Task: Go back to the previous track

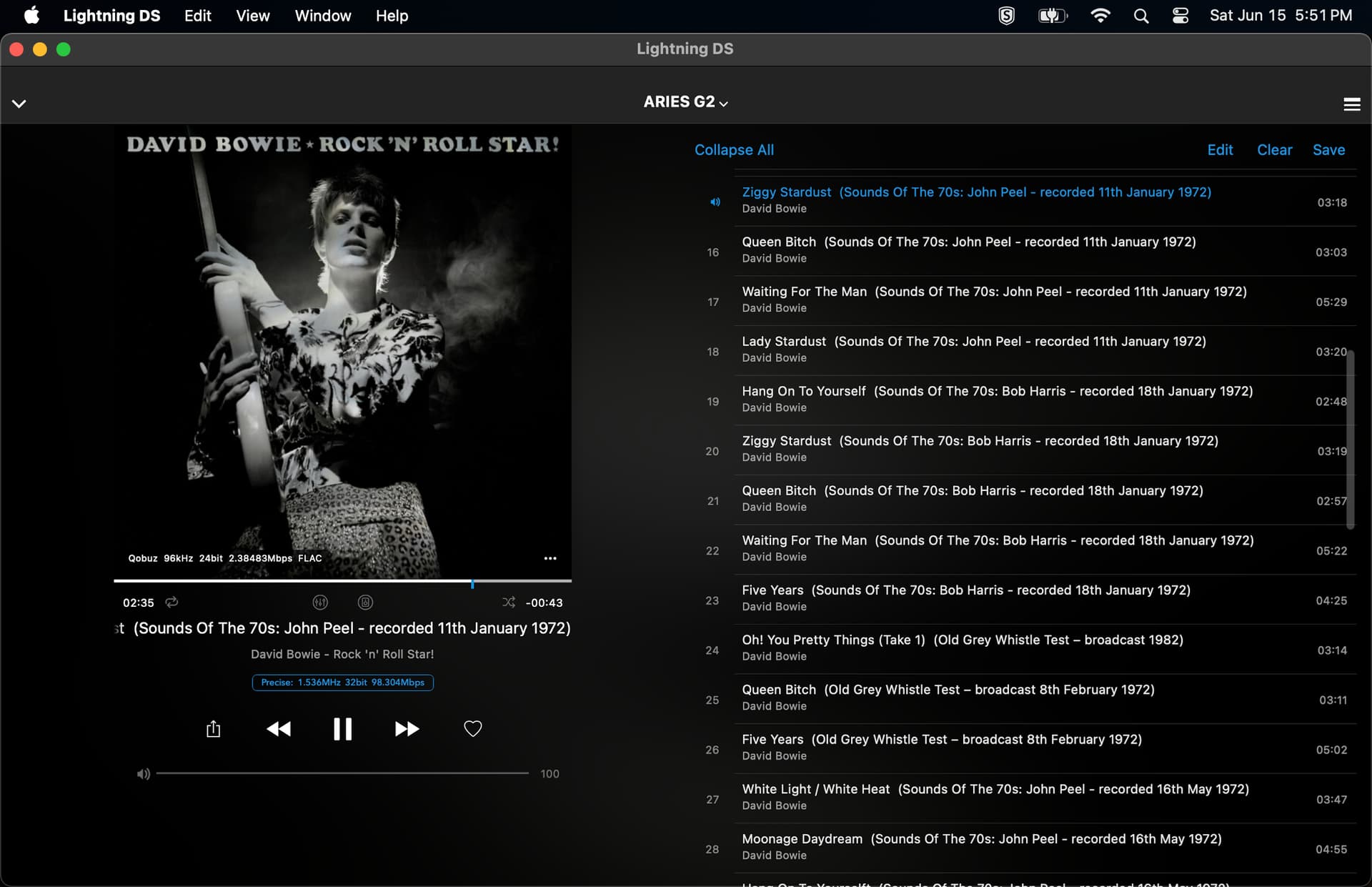Action: pos(279,728)
